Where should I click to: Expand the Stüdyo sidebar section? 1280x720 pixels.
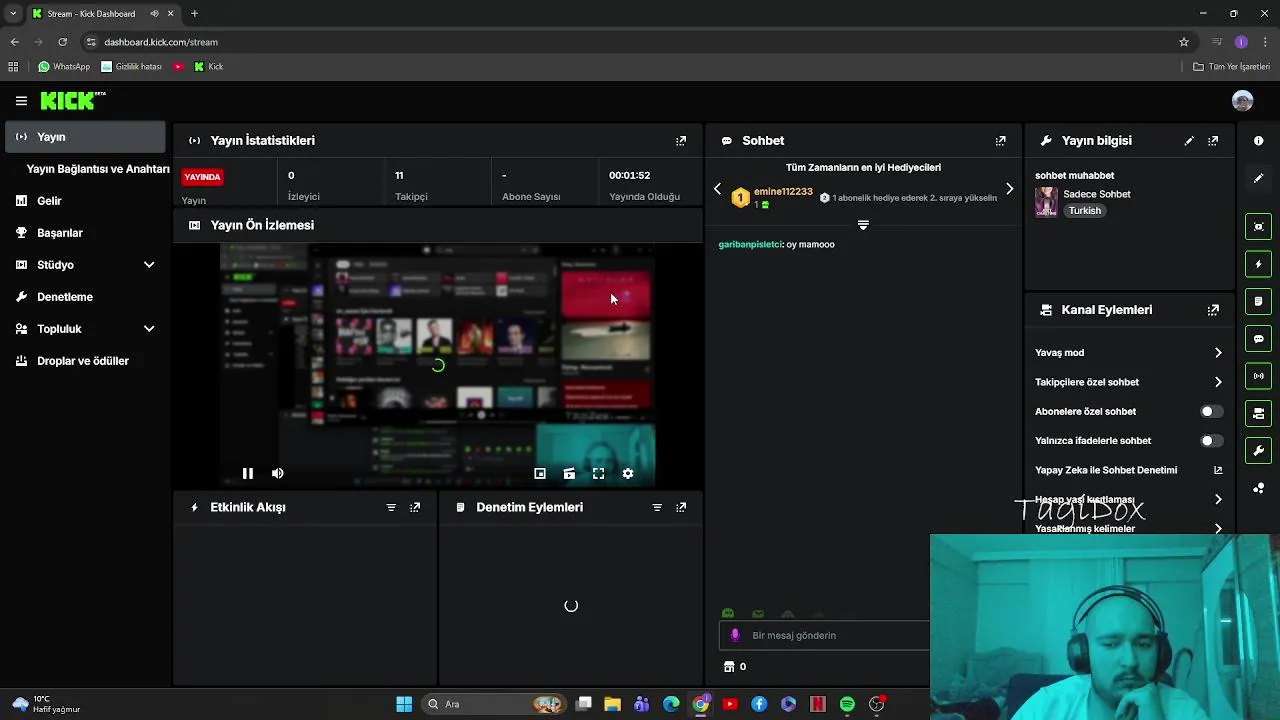[149, 265]
